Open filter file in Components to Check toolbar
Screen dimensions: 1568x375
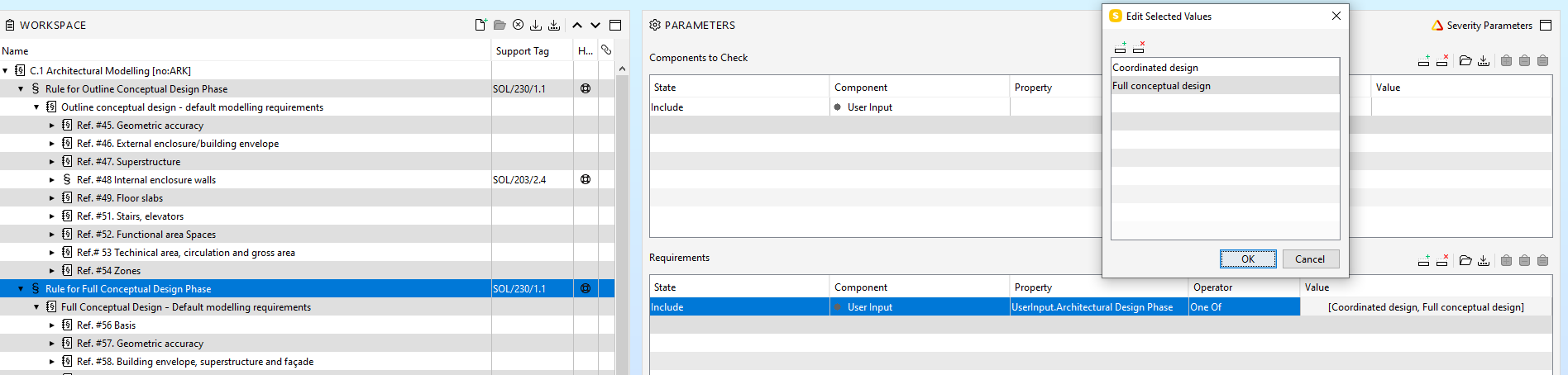(x=1465, y=60)
